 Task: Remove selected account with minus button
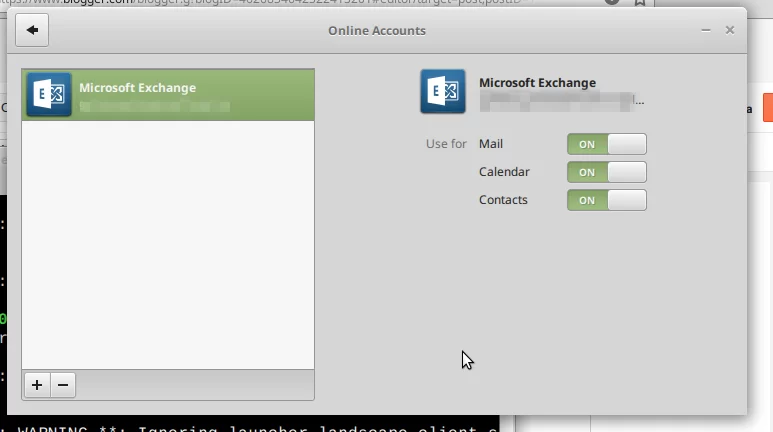(x=63, y=385)
